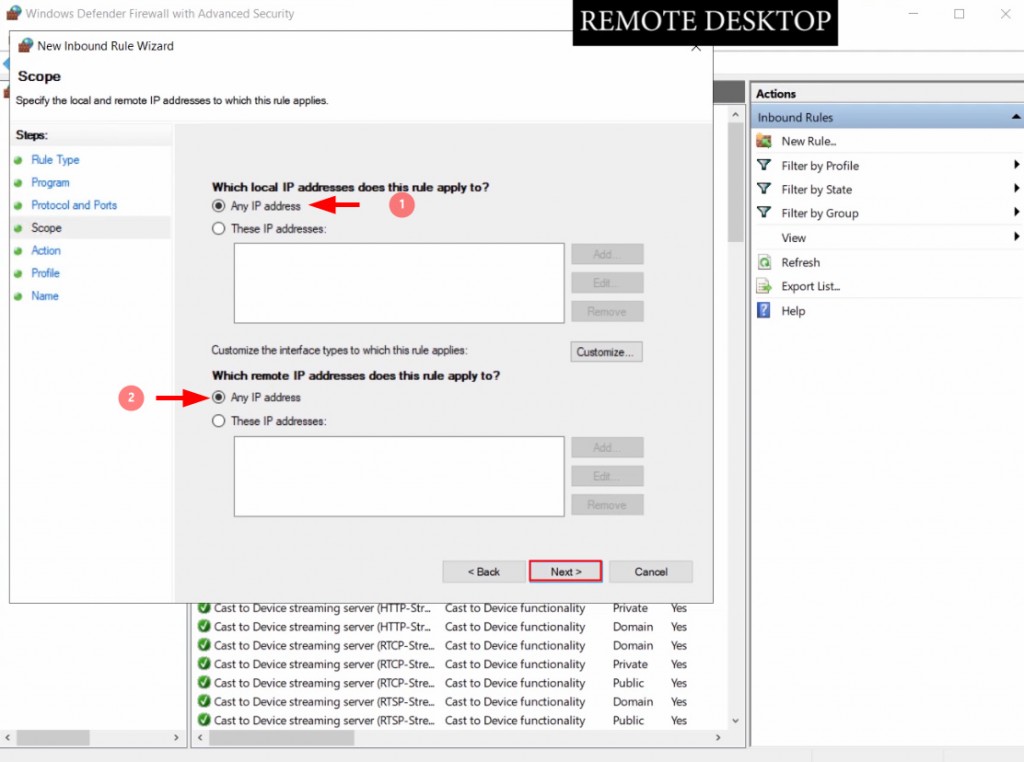Screen dimensions: 1024x762
Task: Select the RTSP-Stre rule name with Domain profile
Action: (324, 701)
